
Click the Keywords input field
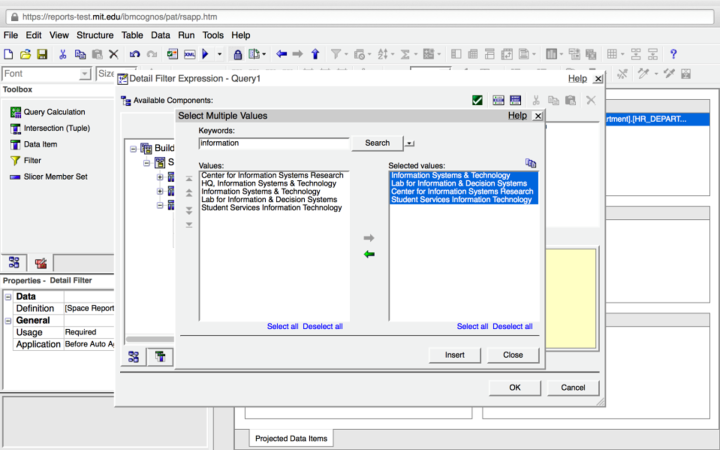[x=272, y=143]
